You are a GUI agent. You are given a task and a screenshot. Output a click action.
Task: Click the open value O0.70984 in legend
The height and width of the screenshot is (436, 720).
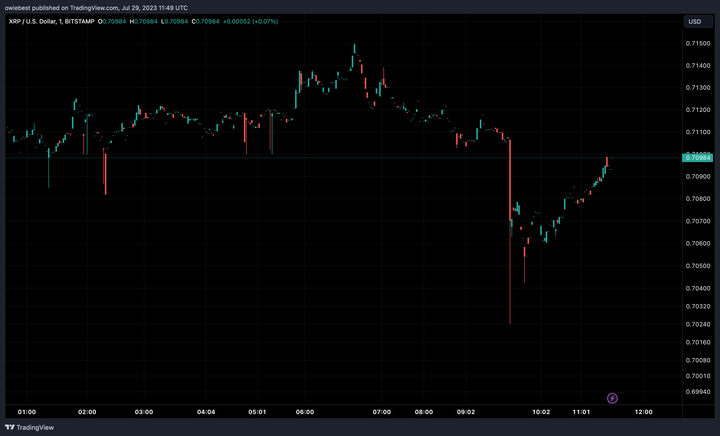point(112,22)
